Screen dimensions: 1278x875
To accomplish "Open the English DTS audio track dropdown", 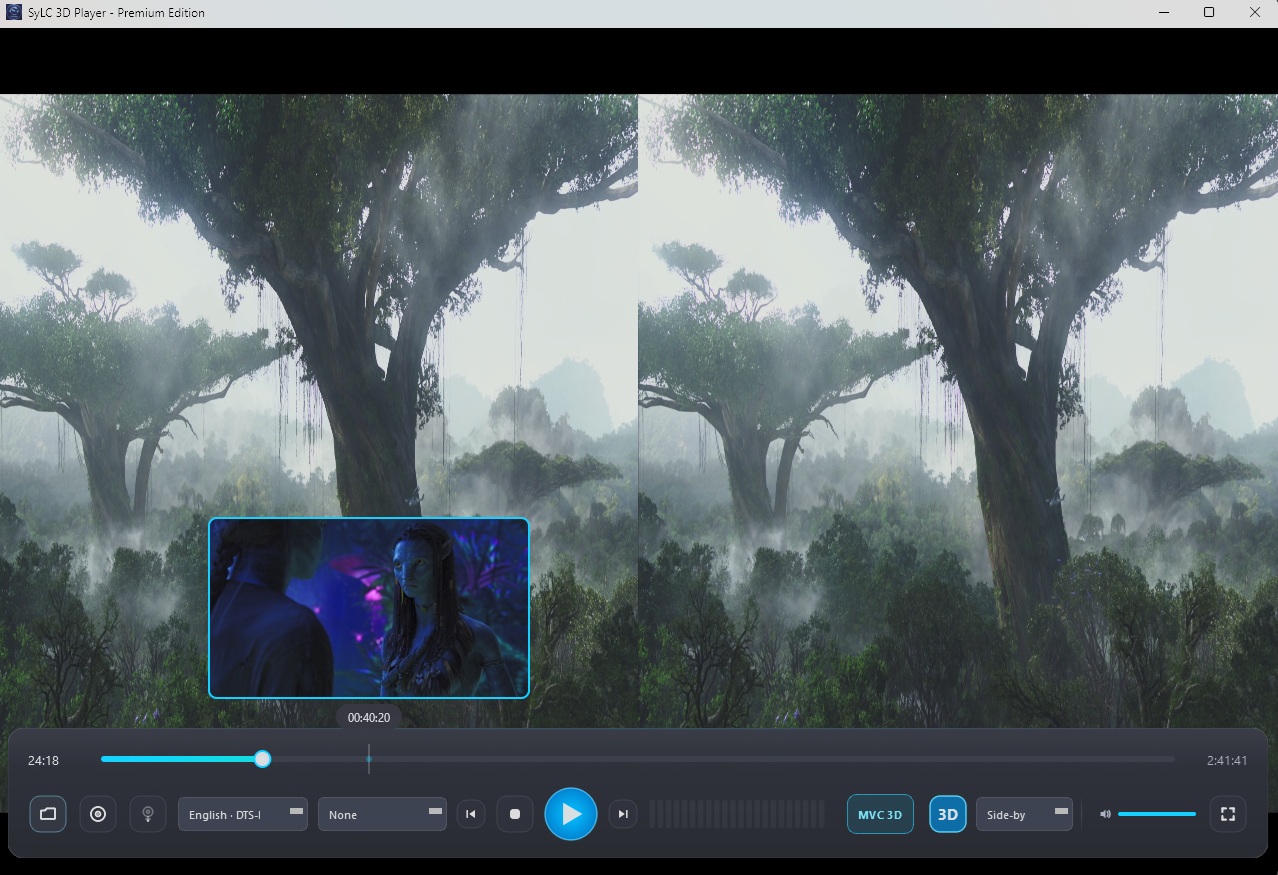I will 243,814.
